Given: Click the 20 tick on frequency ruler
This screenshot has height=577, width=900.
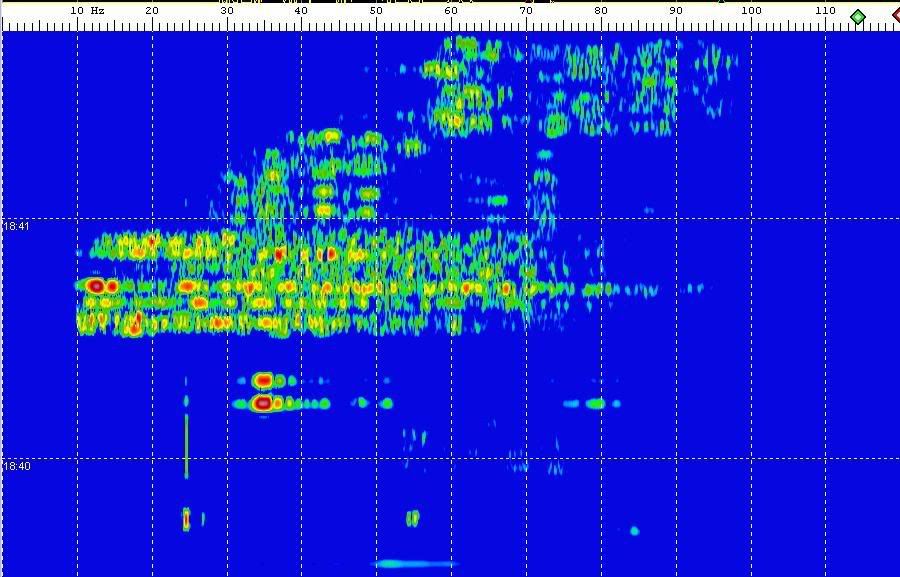Looking at the screenshot, I should (x=152, y=11).
